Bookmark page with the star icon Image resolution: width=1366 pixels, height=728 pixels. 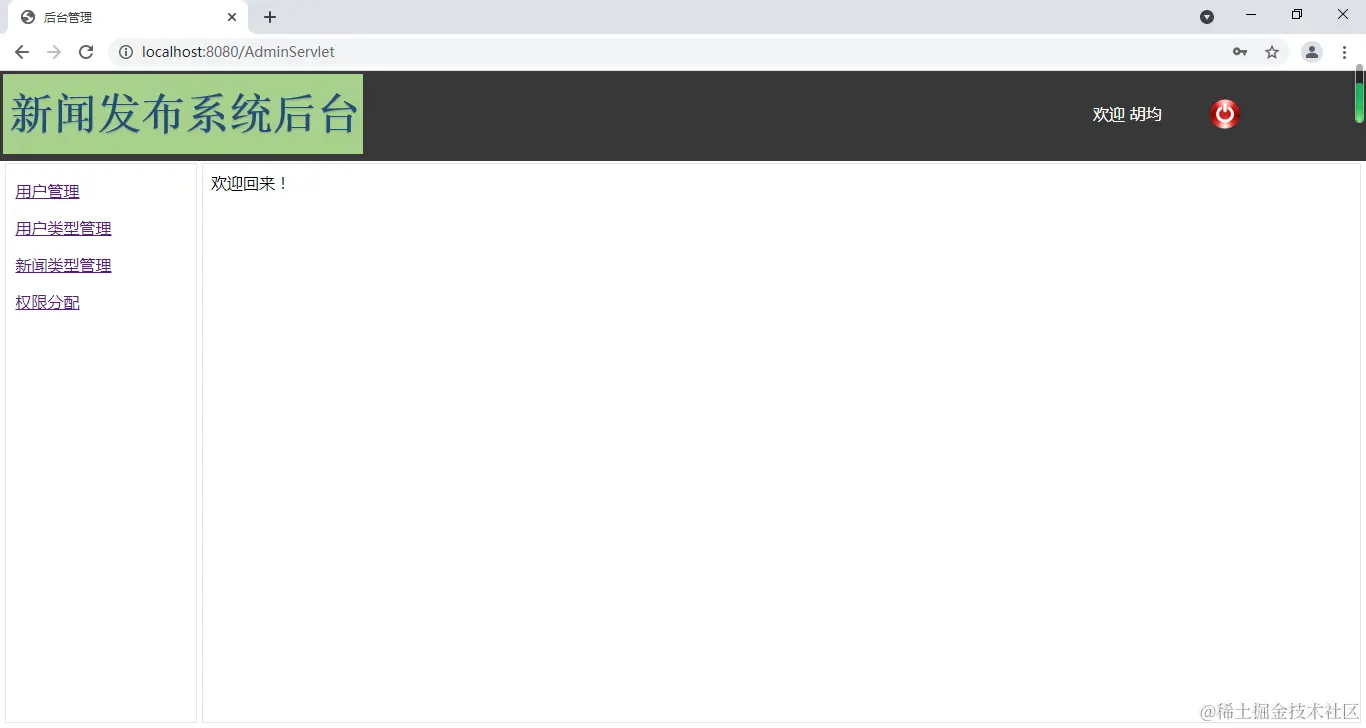point(1272,52)
